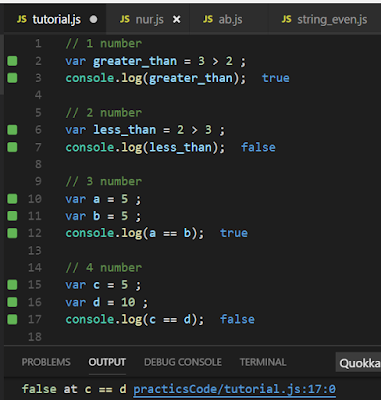Screen dimensions: 381x400
Task: Click the '// 1 number' comment
Action: (104, 43)
